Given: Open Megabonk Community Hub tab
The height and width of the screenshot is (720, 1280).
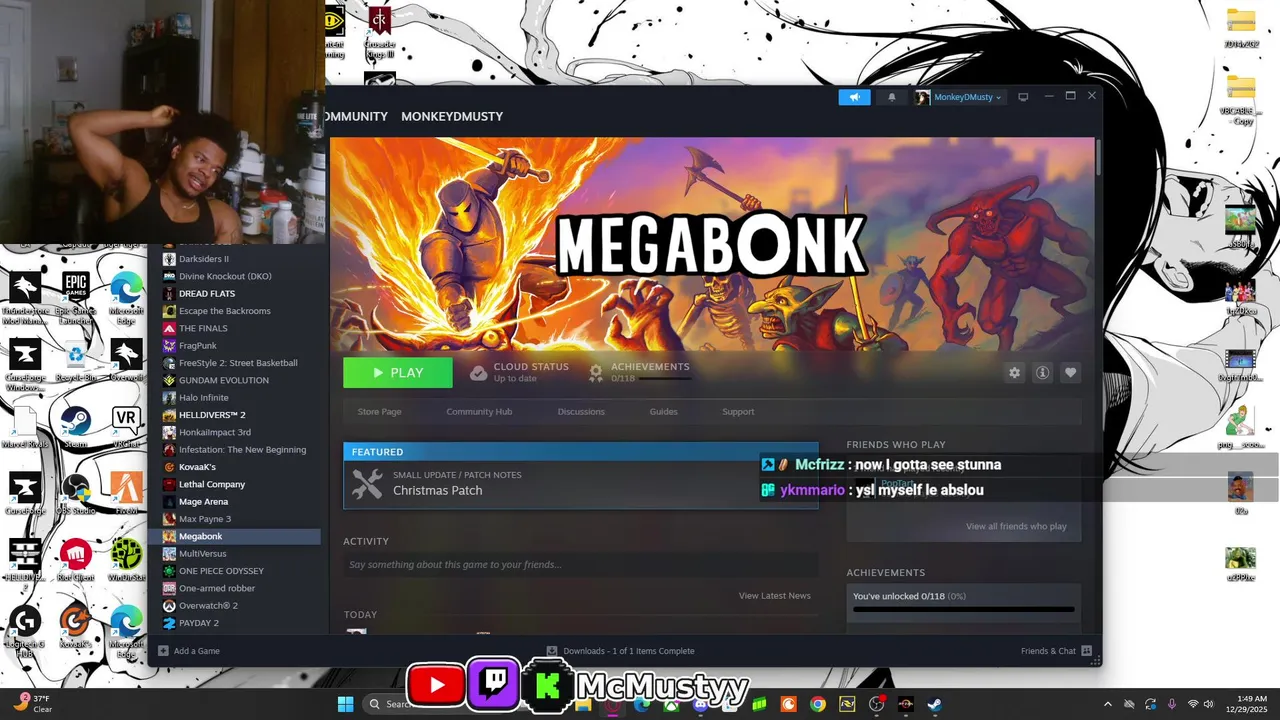Looking at the screenshot, I should point(479,411).
